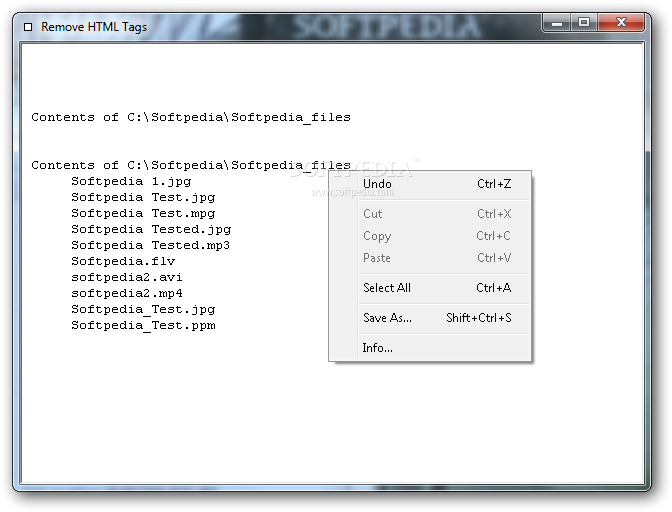672x512 pixels.
Task: Choose Copy in the context menu
Action: coord(430,236)
